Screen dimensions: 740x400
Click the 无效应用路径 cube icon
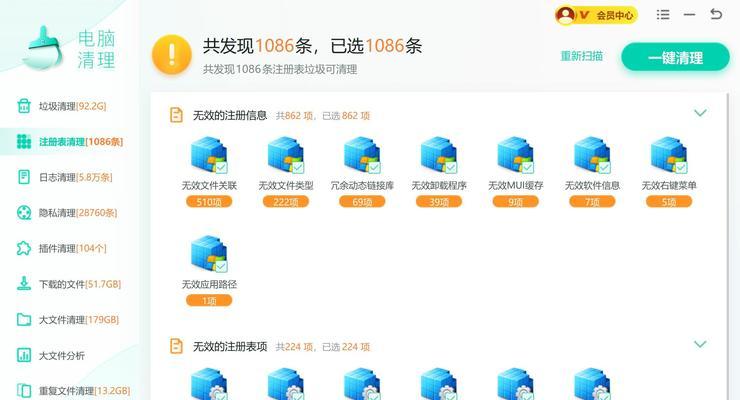point(209,254)
